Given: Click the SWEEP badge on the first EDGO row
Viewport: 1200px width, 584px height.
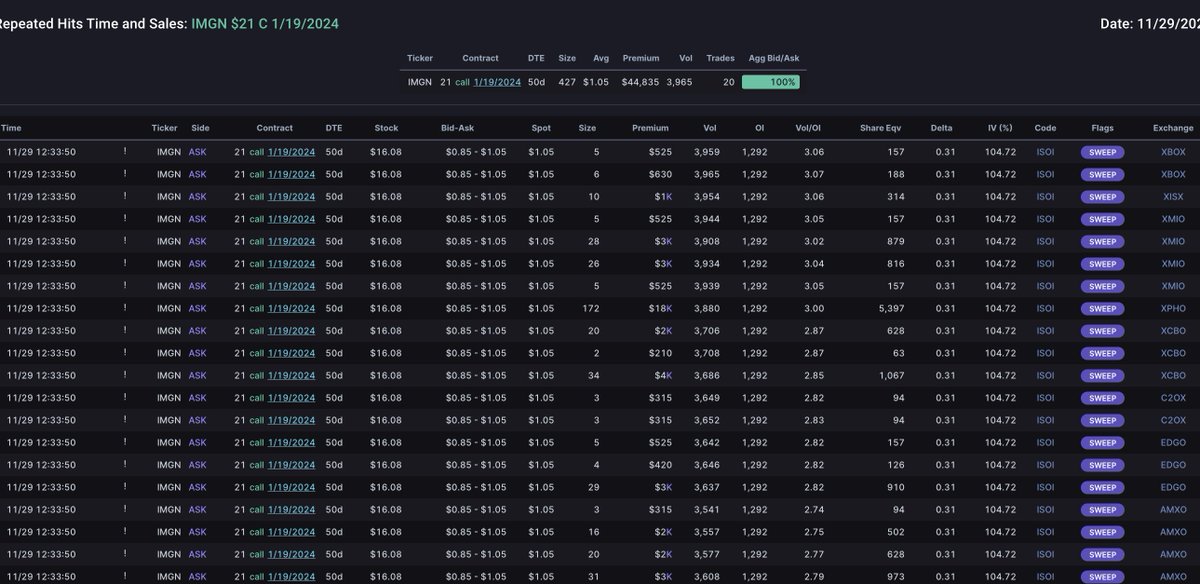Looking at the screenshot, I should point(1102,442).
